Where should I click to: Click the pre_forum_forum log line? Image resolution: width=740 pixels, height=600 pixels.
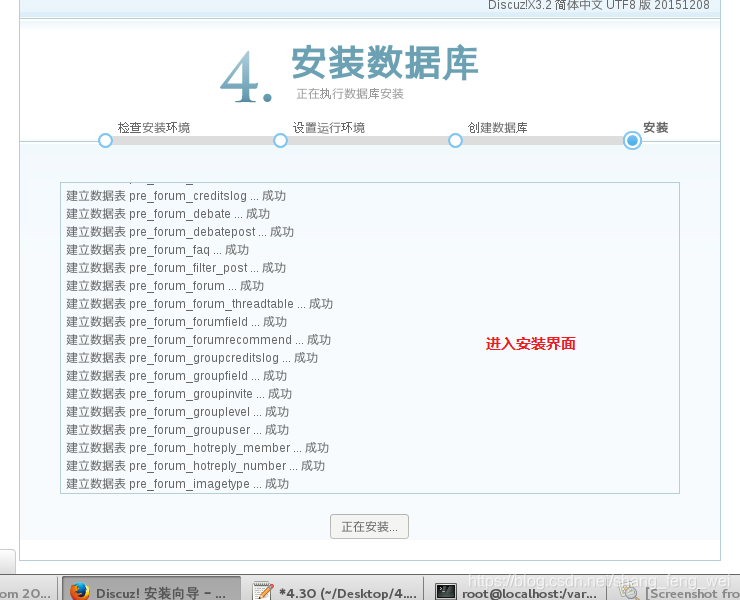click(165, 286)
